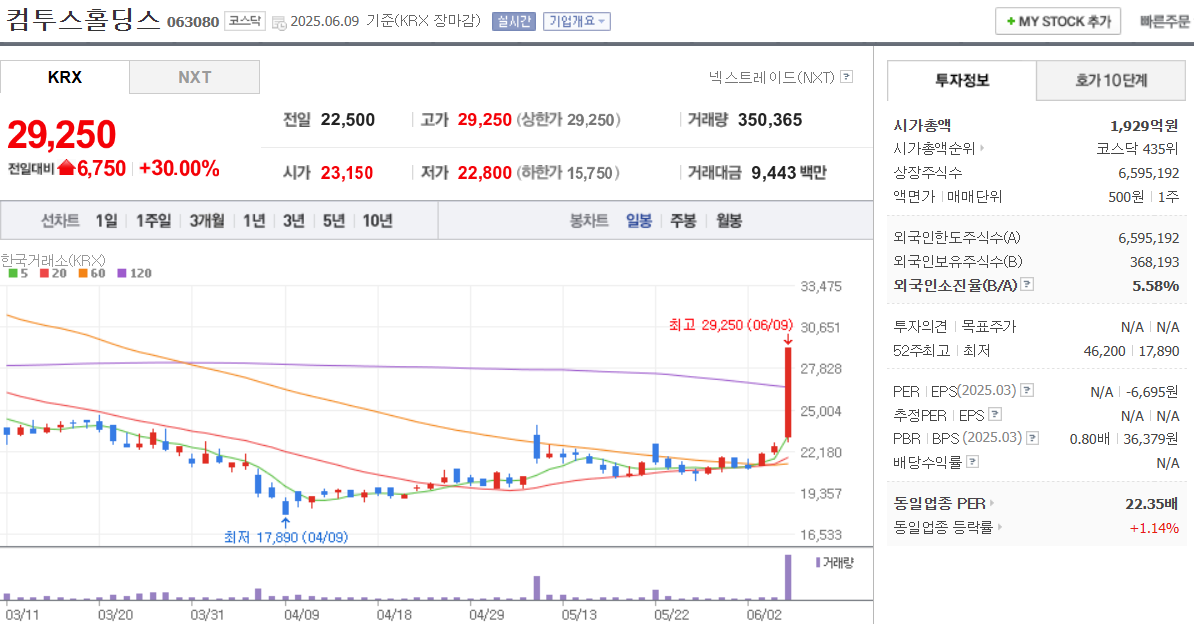Click the 시가총액 value 1,929억원

[x=1144, y=126]
